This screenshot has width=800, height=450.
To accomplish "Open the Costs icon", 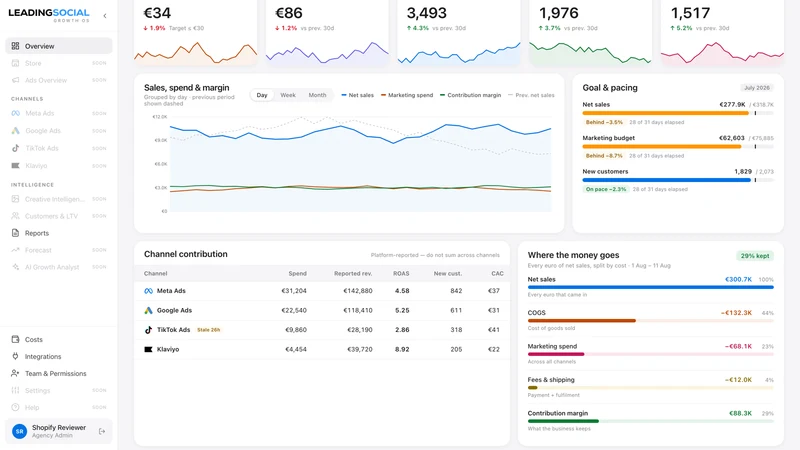I will coord(15,339).
